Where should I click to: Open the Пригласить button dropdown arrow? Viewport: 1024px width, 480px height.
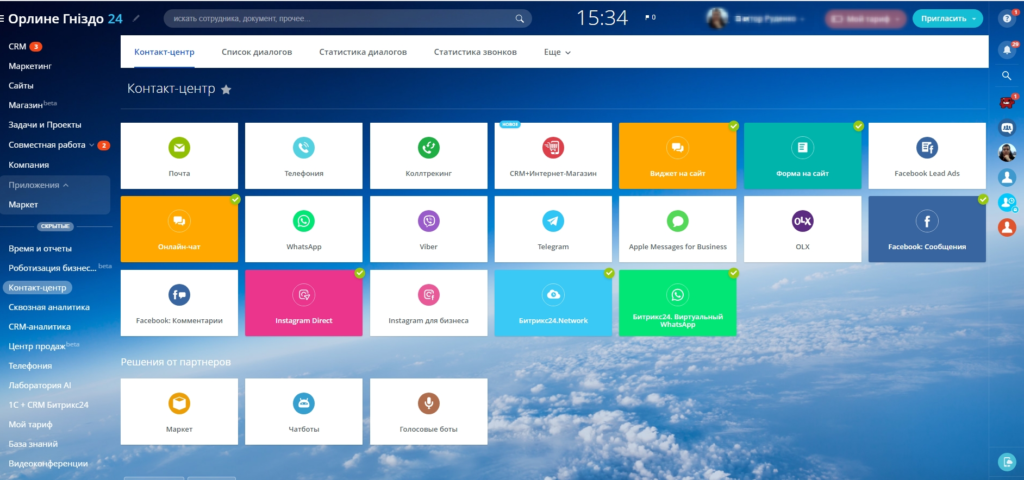click(975, 18)
